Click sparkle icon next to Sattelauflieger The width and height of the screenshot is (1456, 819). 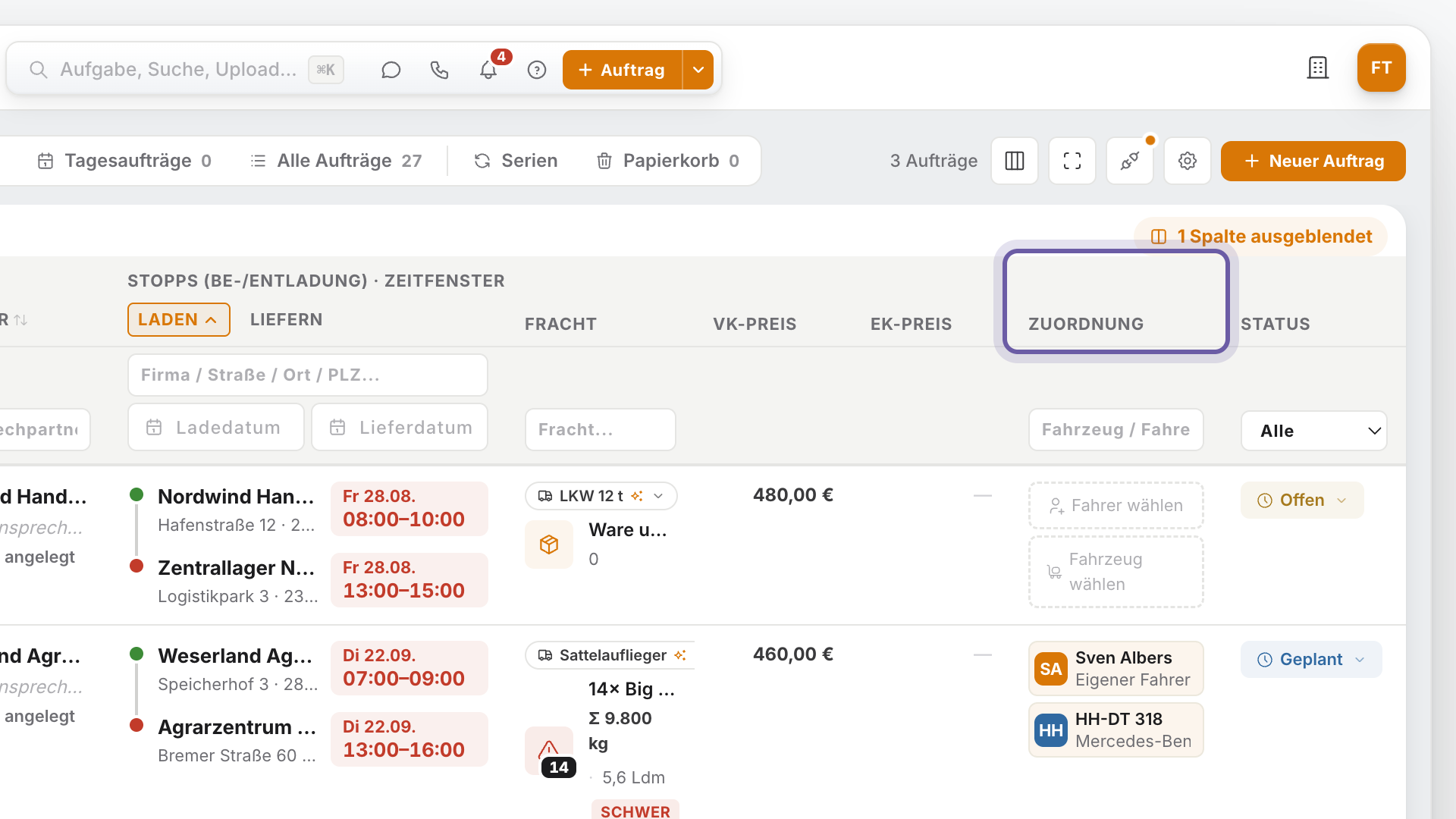680,655
